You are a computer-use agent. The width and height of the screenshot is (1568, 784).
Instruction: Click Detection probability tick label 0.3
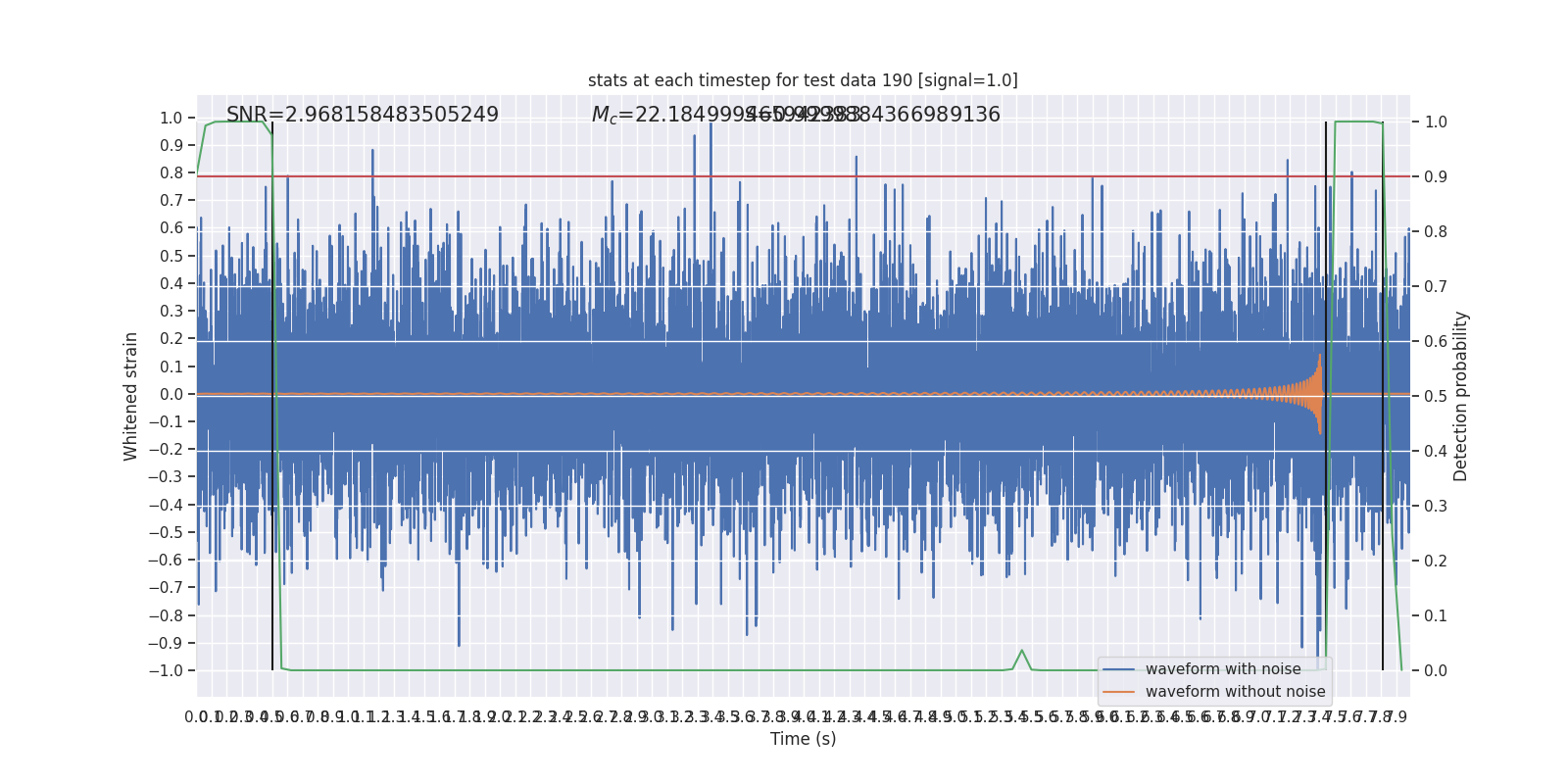[x=1436, y=506]
